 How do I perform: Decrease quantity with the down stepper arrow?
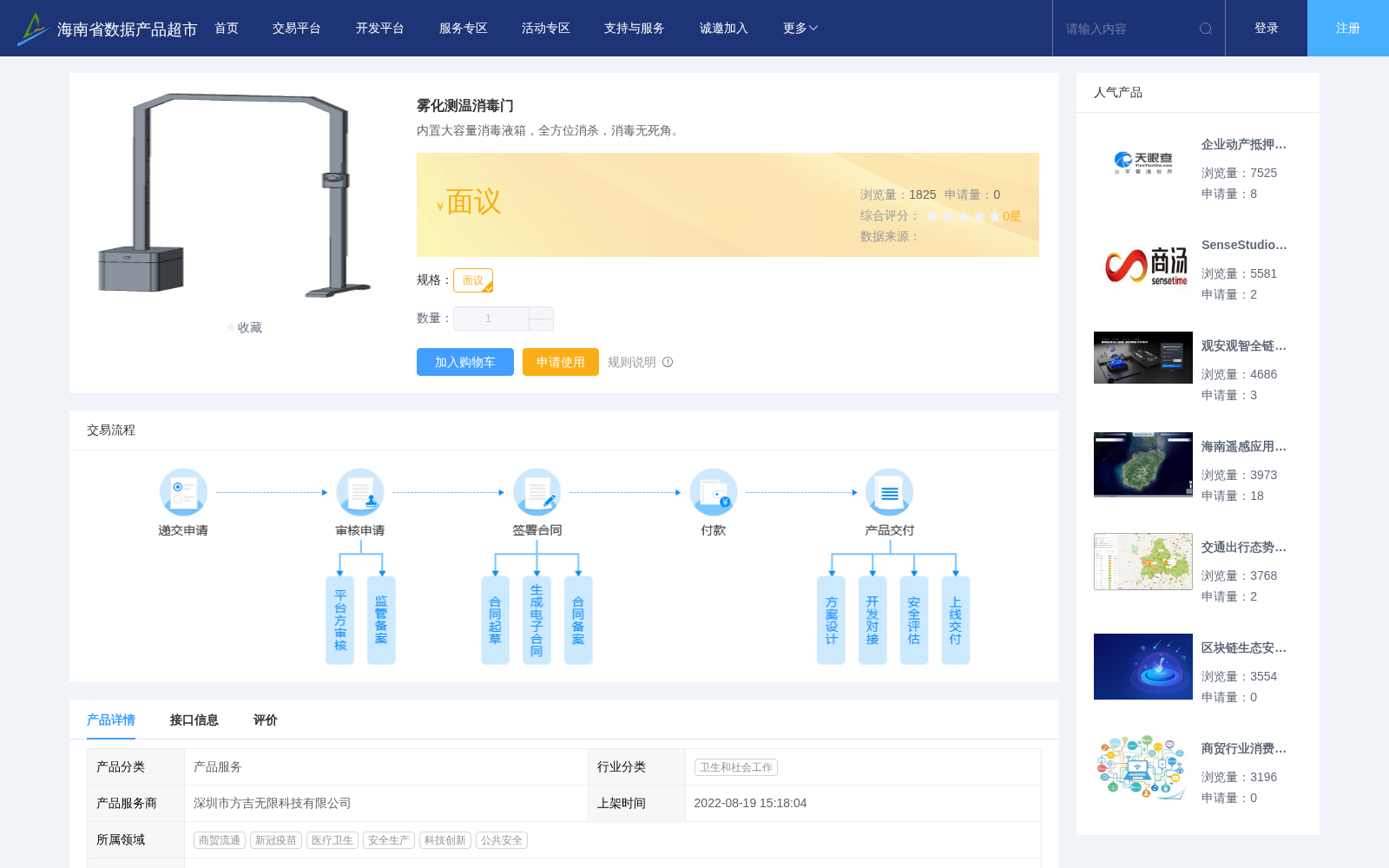541,324
